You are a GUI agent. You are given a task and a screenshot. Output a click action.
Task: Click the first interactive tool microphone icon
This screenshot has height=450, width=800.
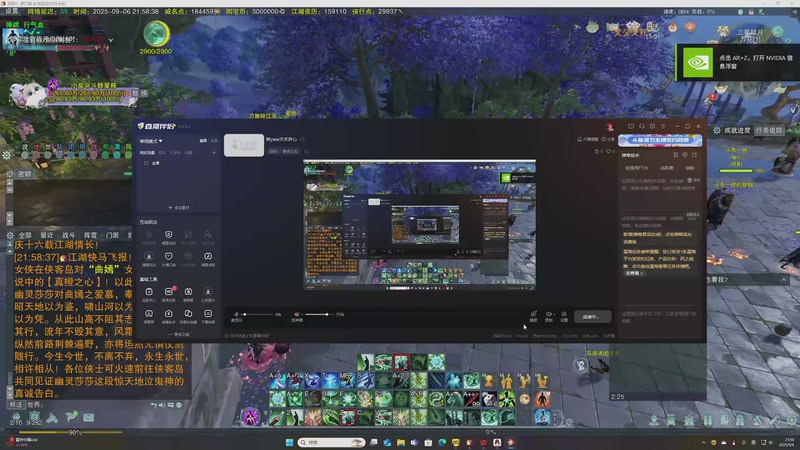[149, 237]
